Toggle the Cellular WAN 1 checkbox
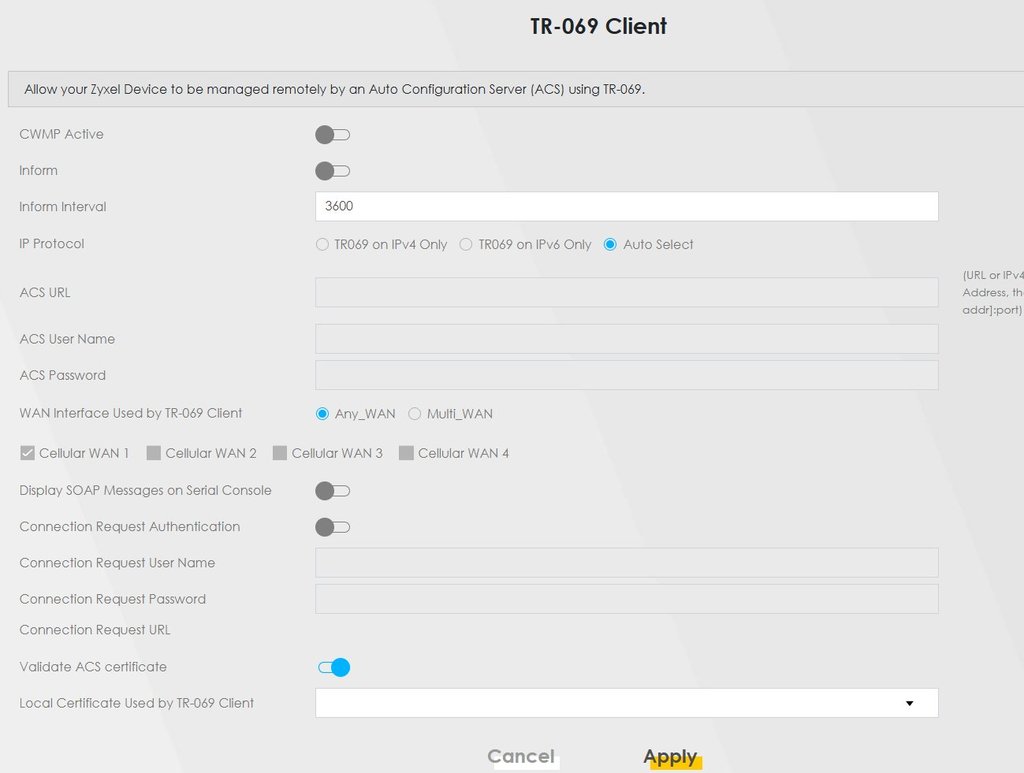Screen dimensions: 1024x773 point(27,453)
